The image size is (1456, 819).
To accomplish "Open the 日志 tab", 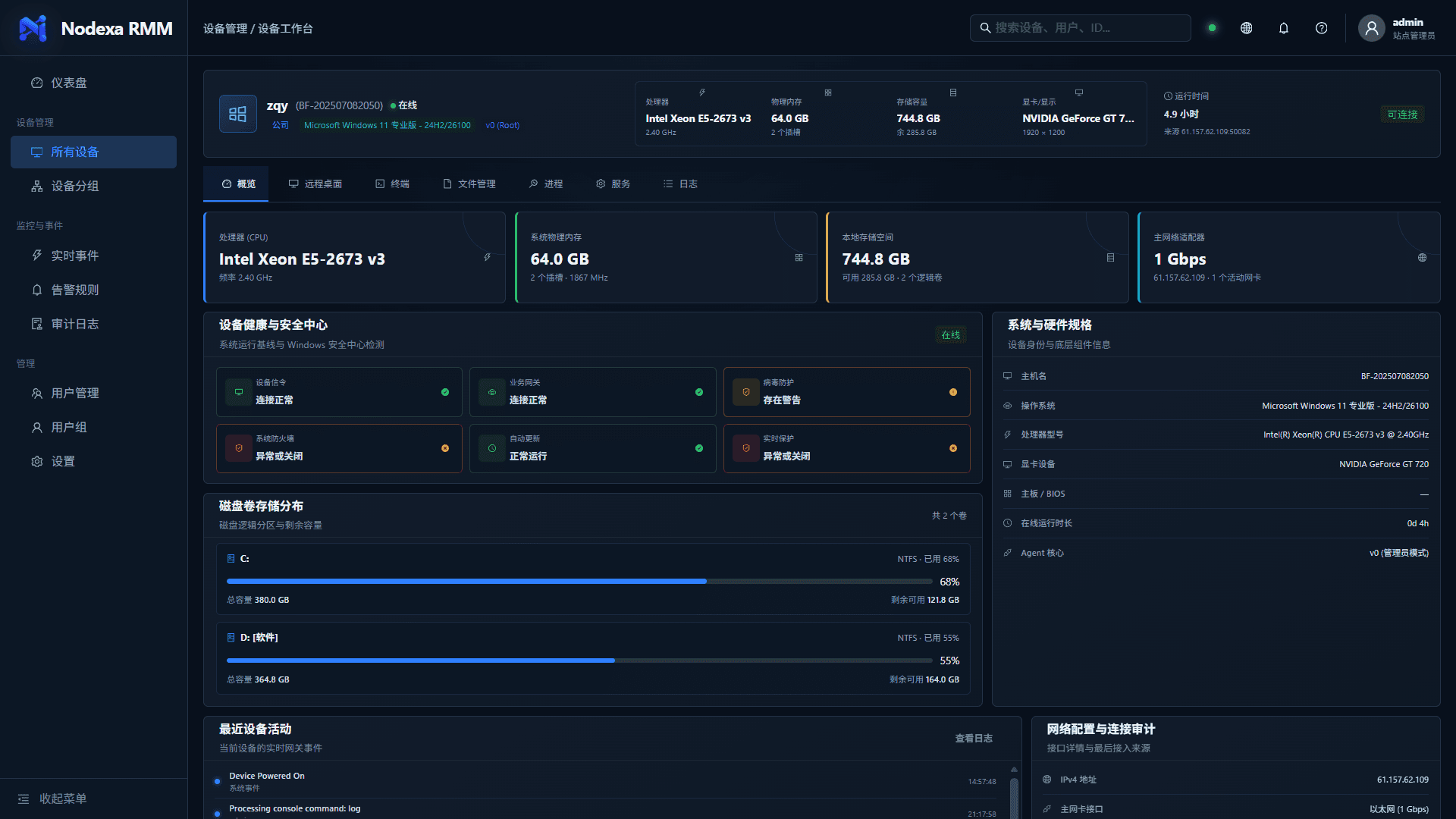I will click(x=680, y=184).
